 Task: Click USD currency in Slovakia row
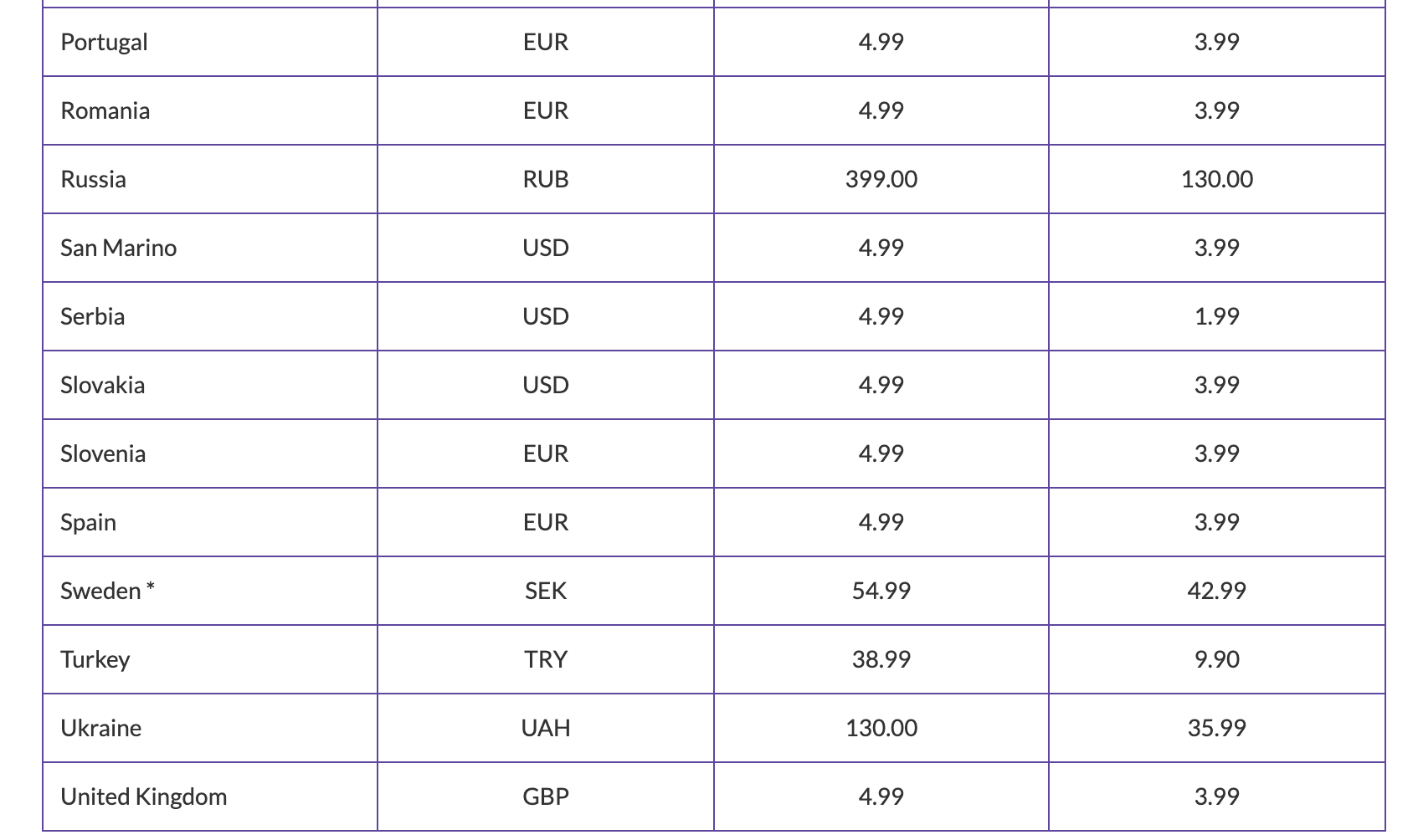546,385
